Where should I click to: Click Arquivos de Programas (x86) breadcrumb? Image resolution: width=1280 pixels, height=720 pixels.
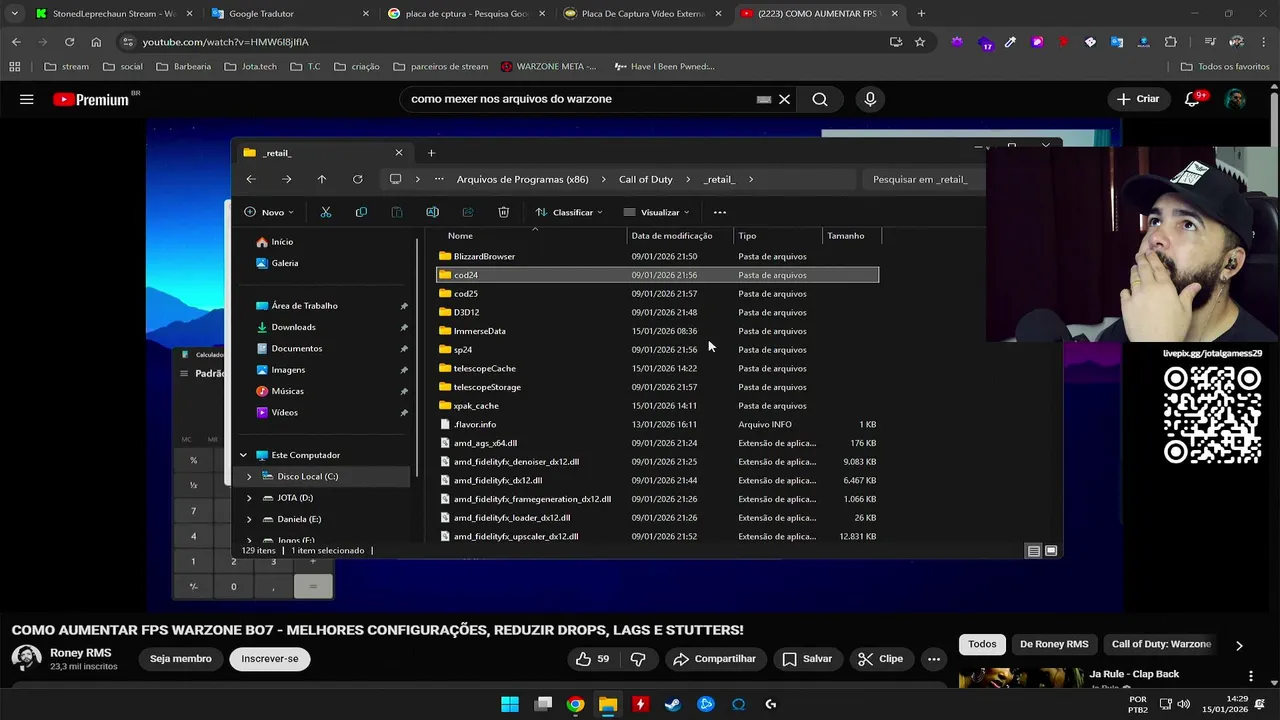(522, 180)
